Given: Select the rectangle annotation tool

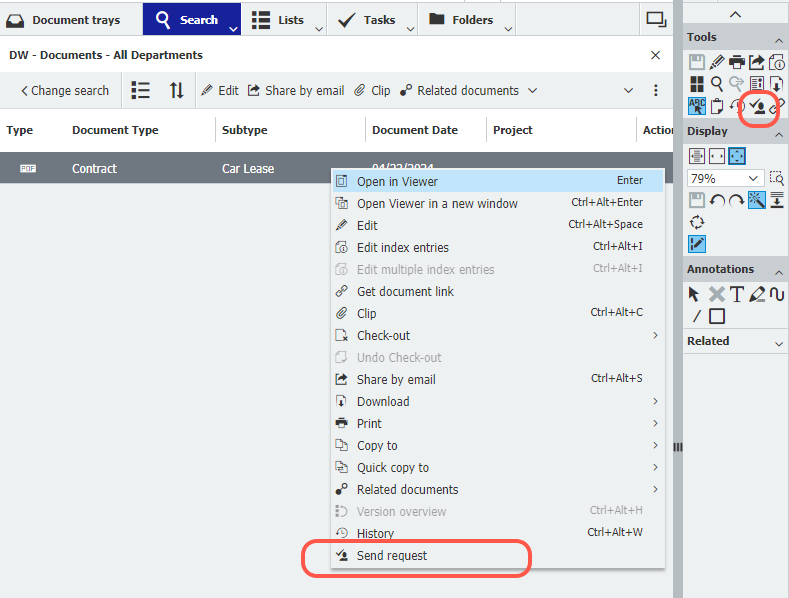Looking at the screenshot, I should coord(717,316).
